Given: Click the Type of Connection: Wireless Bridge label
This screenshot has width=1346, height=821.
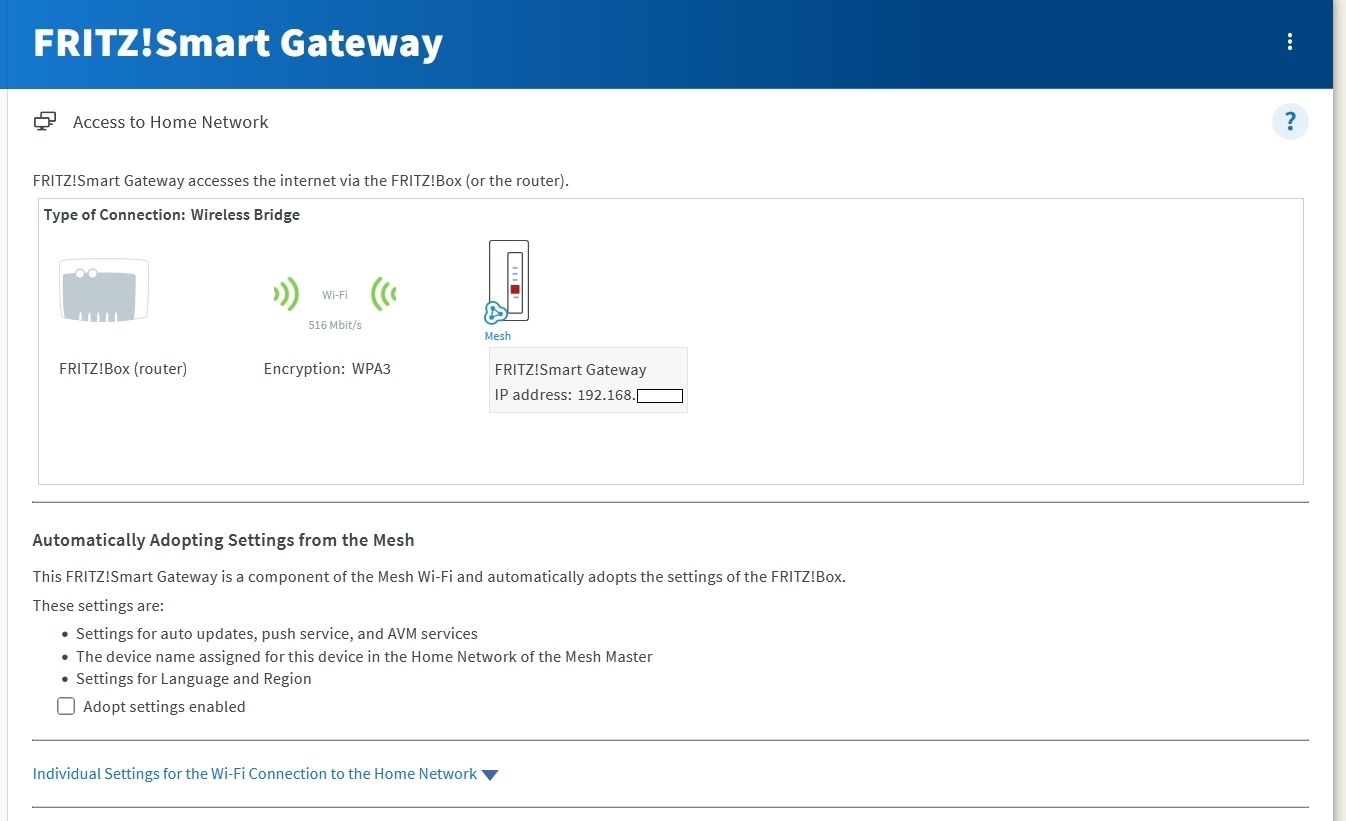Looking at the screenshot, I should [172, 215].
